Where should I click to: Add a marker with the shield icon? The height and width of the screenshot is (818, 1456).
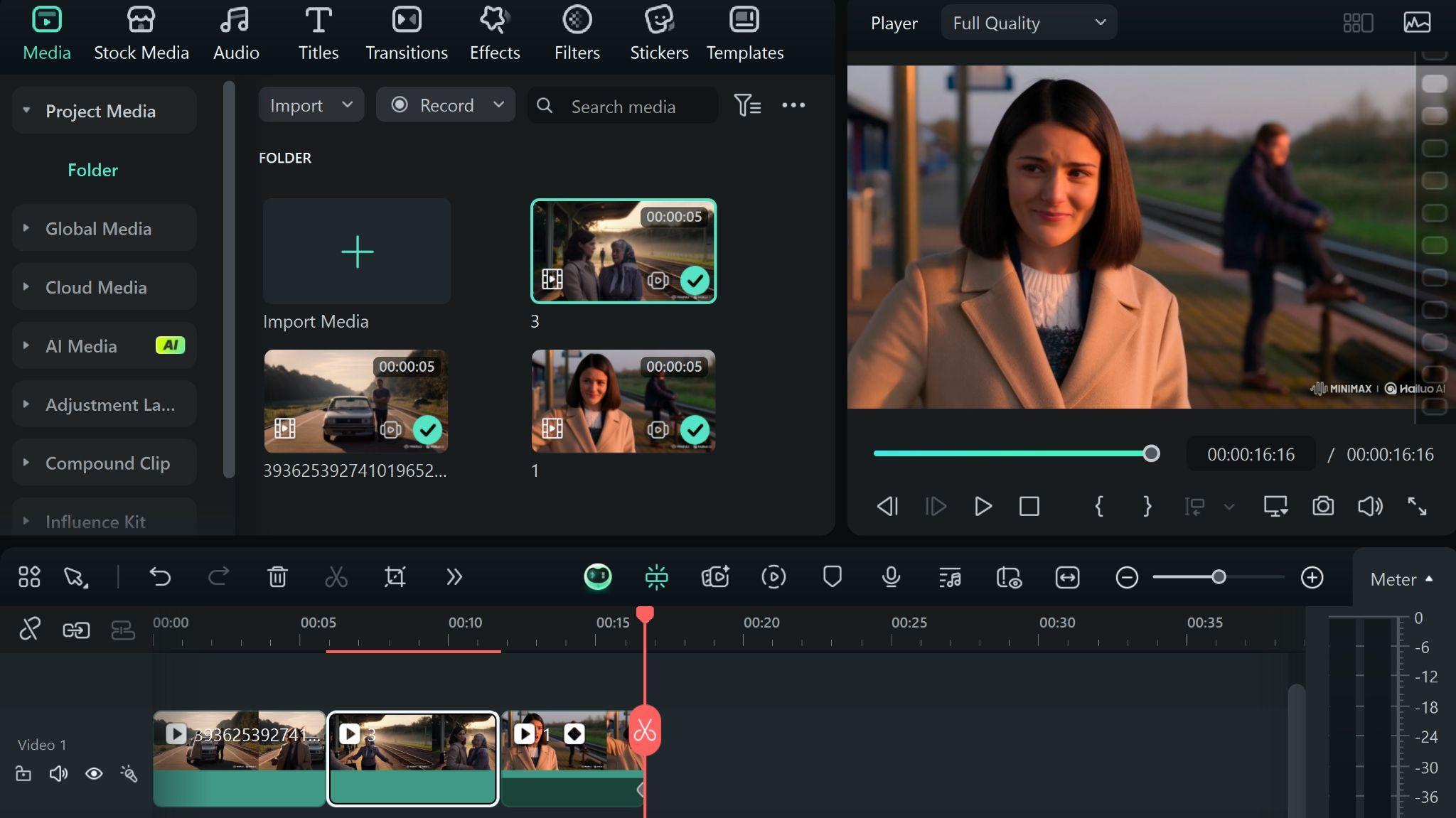832,576
